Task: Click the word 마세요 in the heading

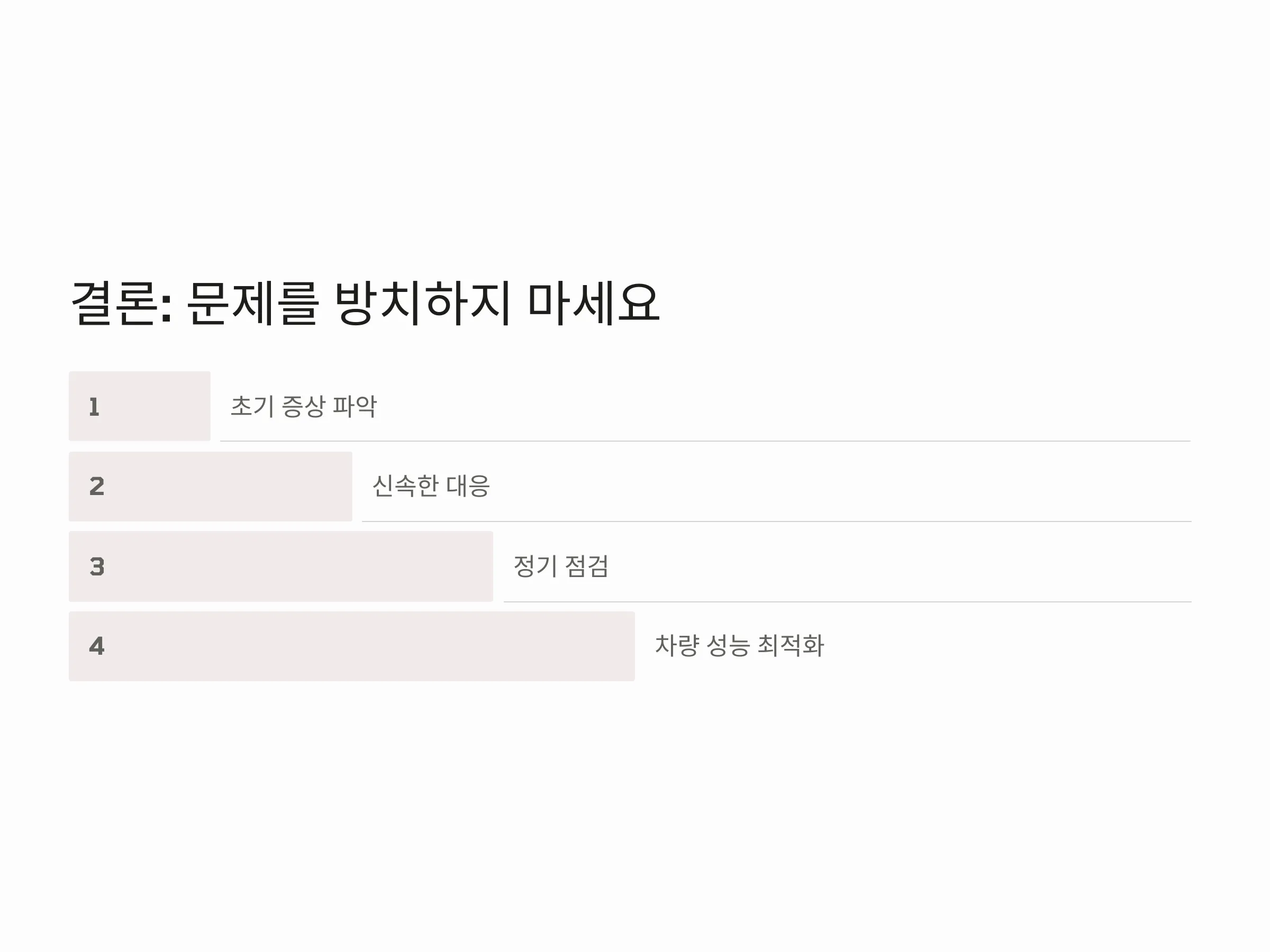Action: coord(594,303)
